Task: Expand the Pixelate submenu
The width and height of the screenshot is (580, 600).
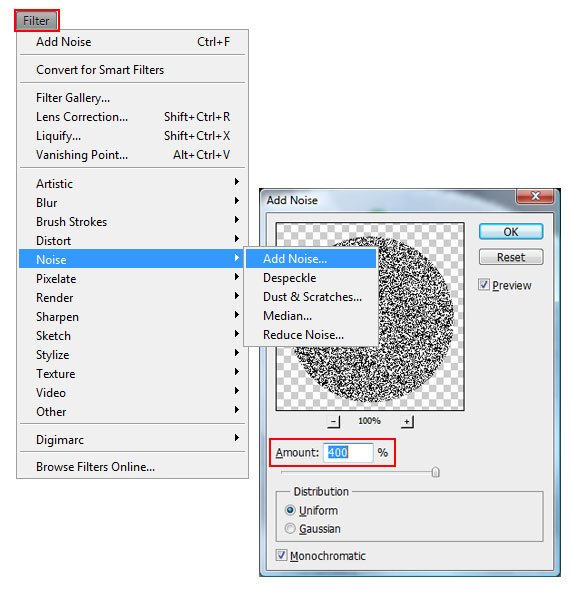Action: 133,279
